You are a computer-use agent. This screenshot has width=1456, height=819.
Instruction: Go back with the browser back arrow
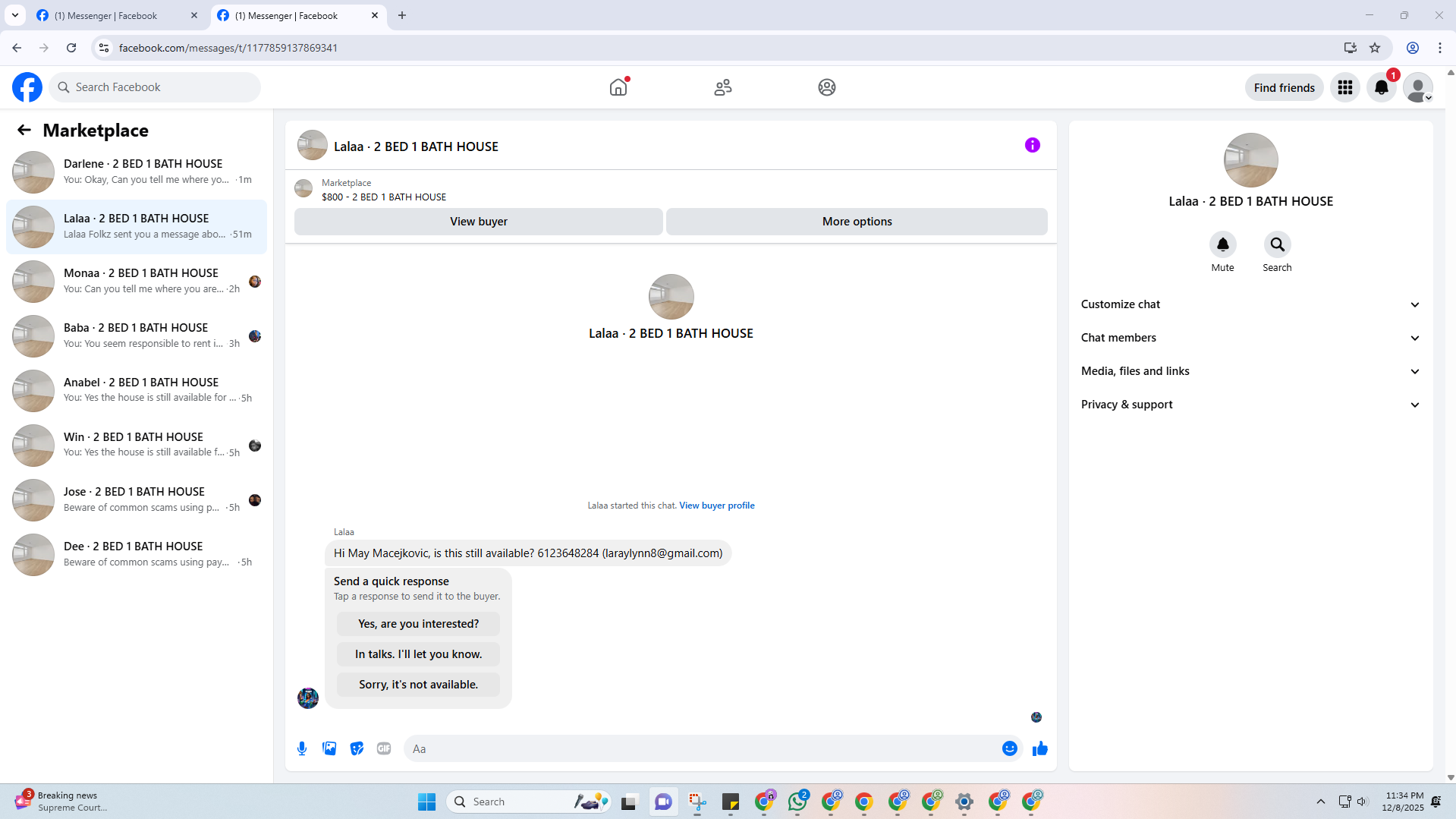point(17,48)
